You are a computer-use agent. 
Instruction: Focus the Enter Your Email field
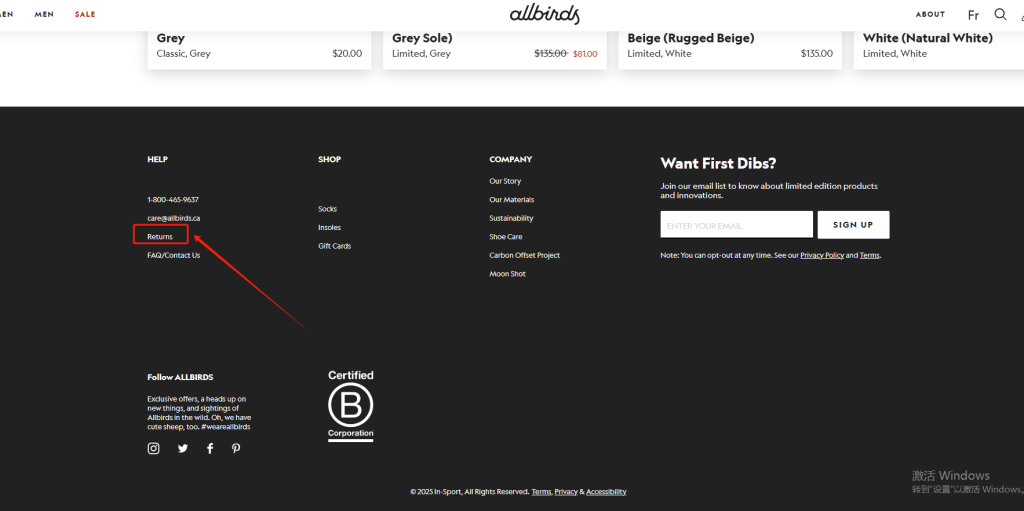click(x=736, y=225)
